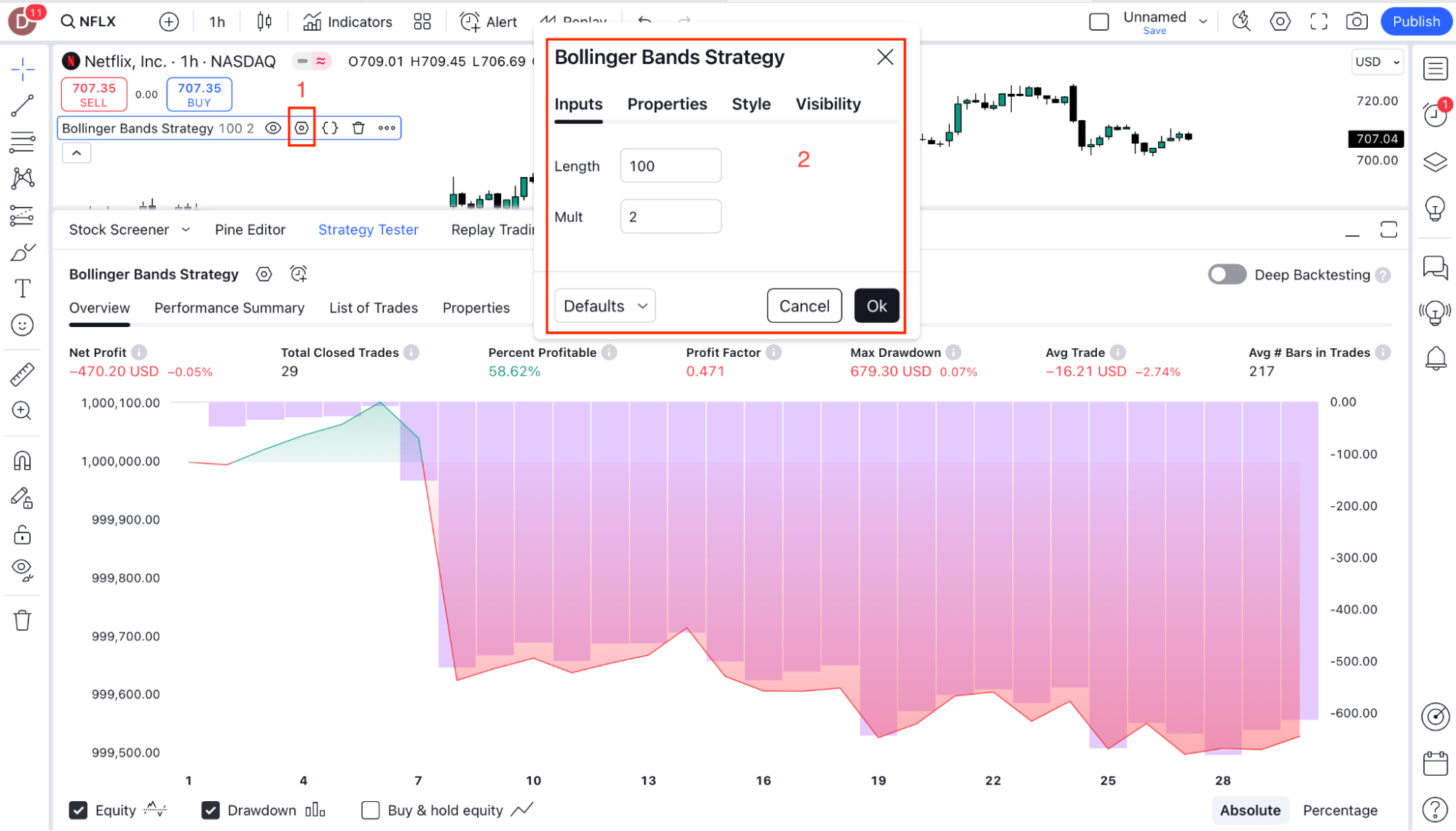Uncheck the Equity checkbox

[79, 810]
